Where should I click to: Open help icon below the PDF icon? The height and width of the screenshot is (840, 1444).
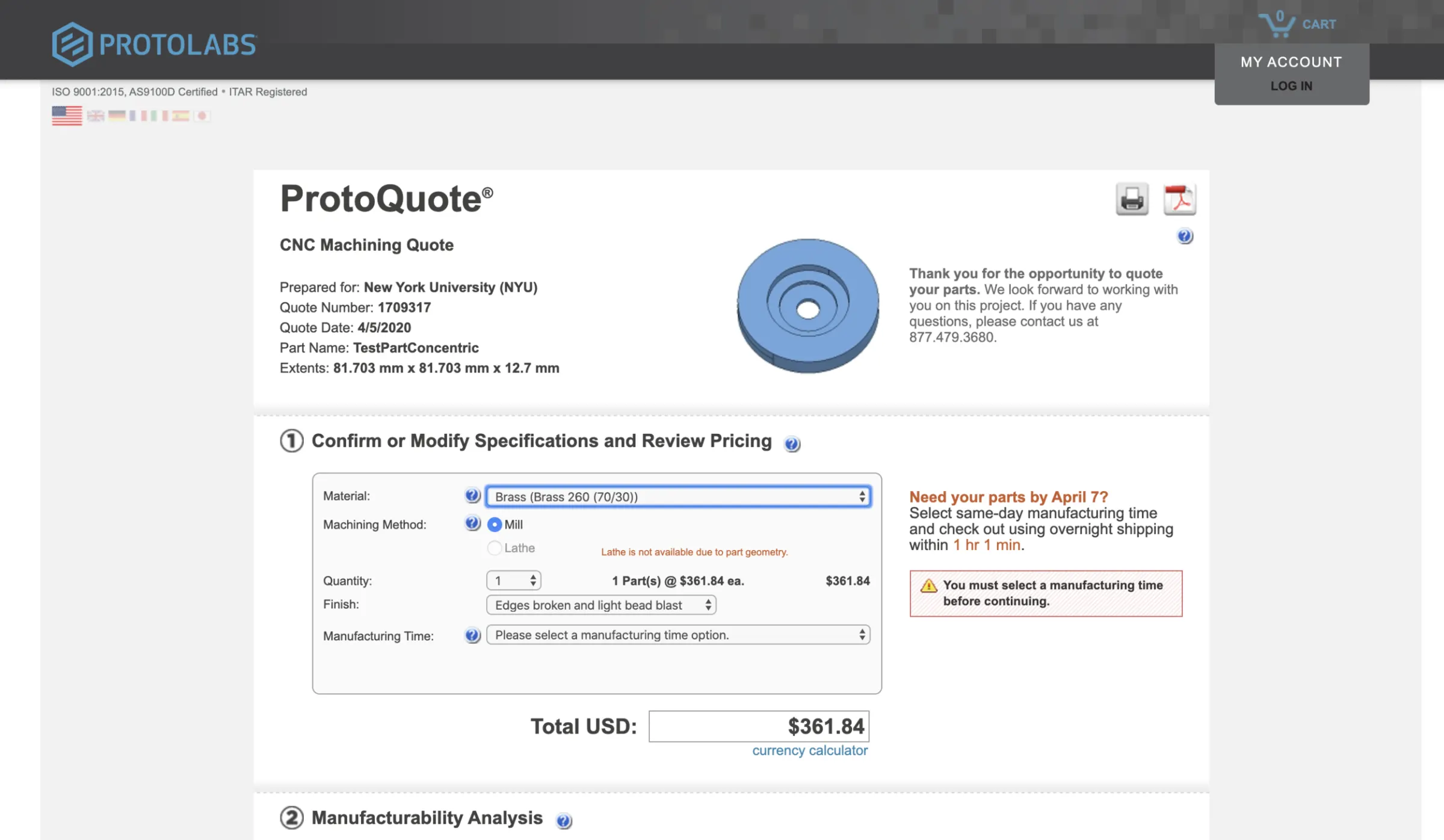tap(1185, 236)
